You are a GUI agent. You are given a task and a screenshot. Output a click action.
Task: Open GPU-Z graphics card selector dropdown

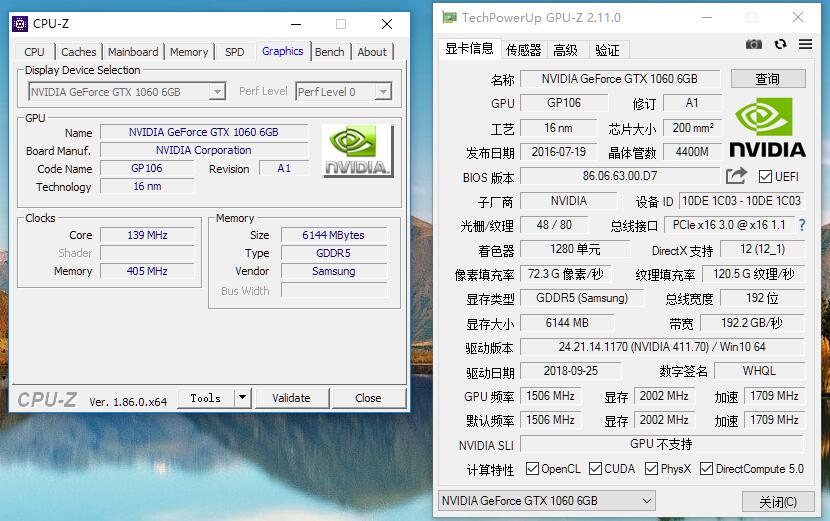pyautogui.click(x=547, y=500)
